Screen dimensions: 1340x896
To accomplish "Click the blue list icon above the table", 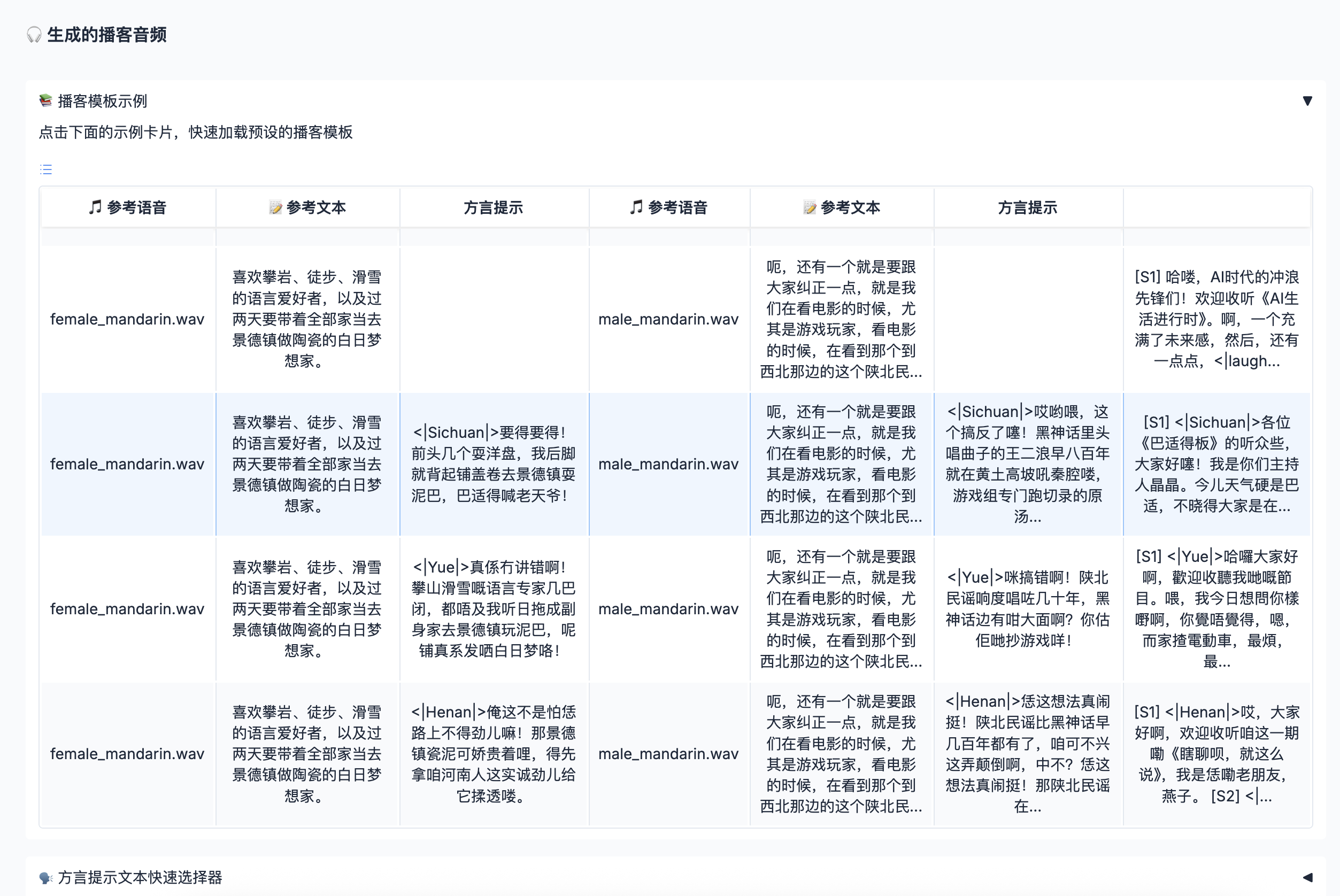I will point(47,169).
